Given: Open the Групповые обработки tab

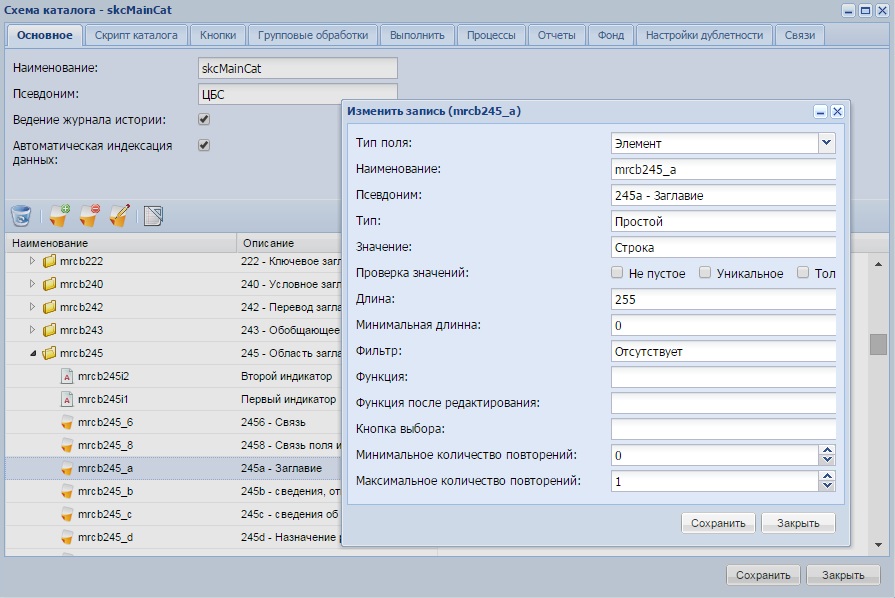Looking at the screenshot, I should (x=313, y=35).
